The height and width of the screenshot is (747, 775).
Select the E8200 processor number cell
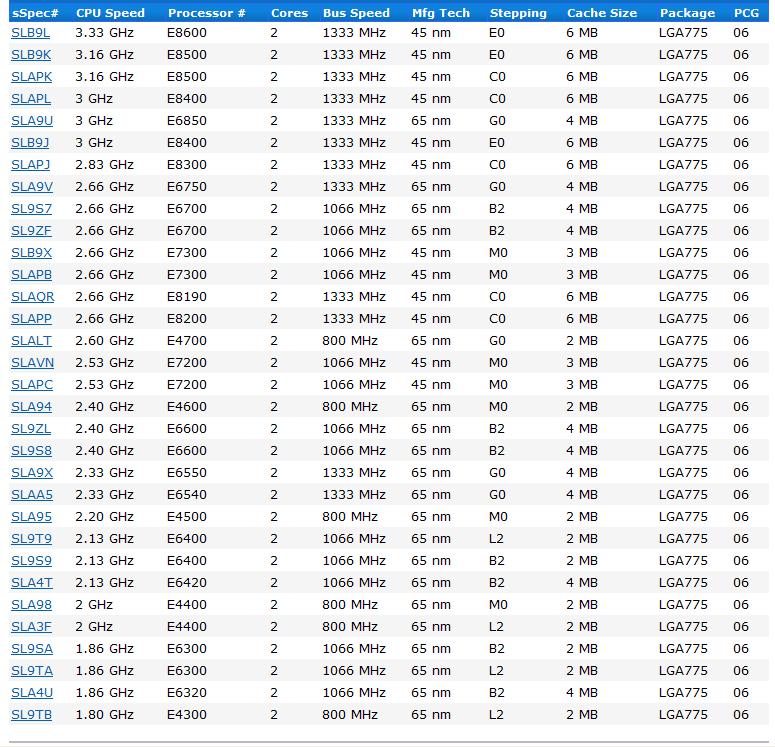coord(187,319)
